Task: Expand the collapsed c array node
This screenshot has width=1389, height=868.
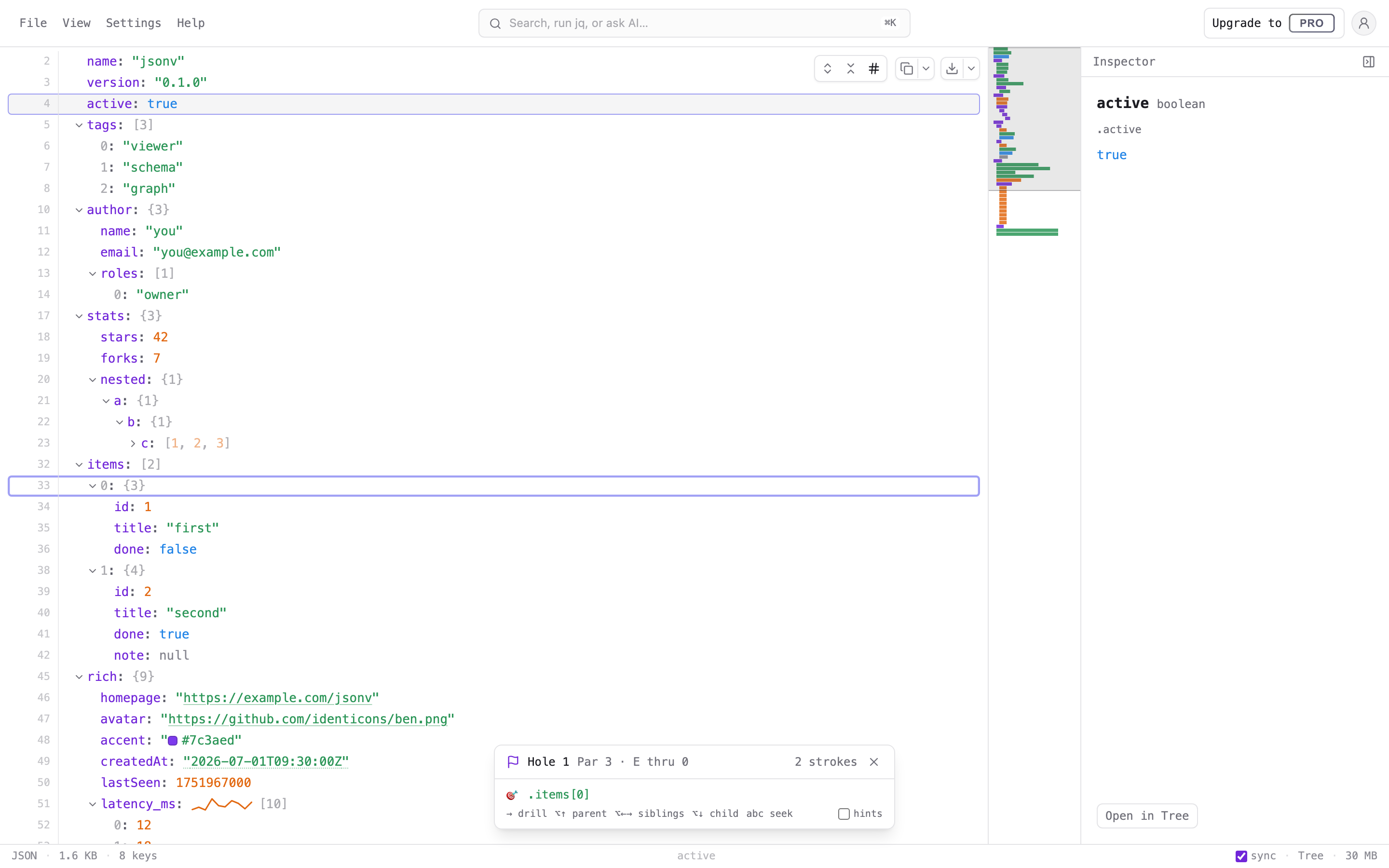Action: (x=133, y=444)
